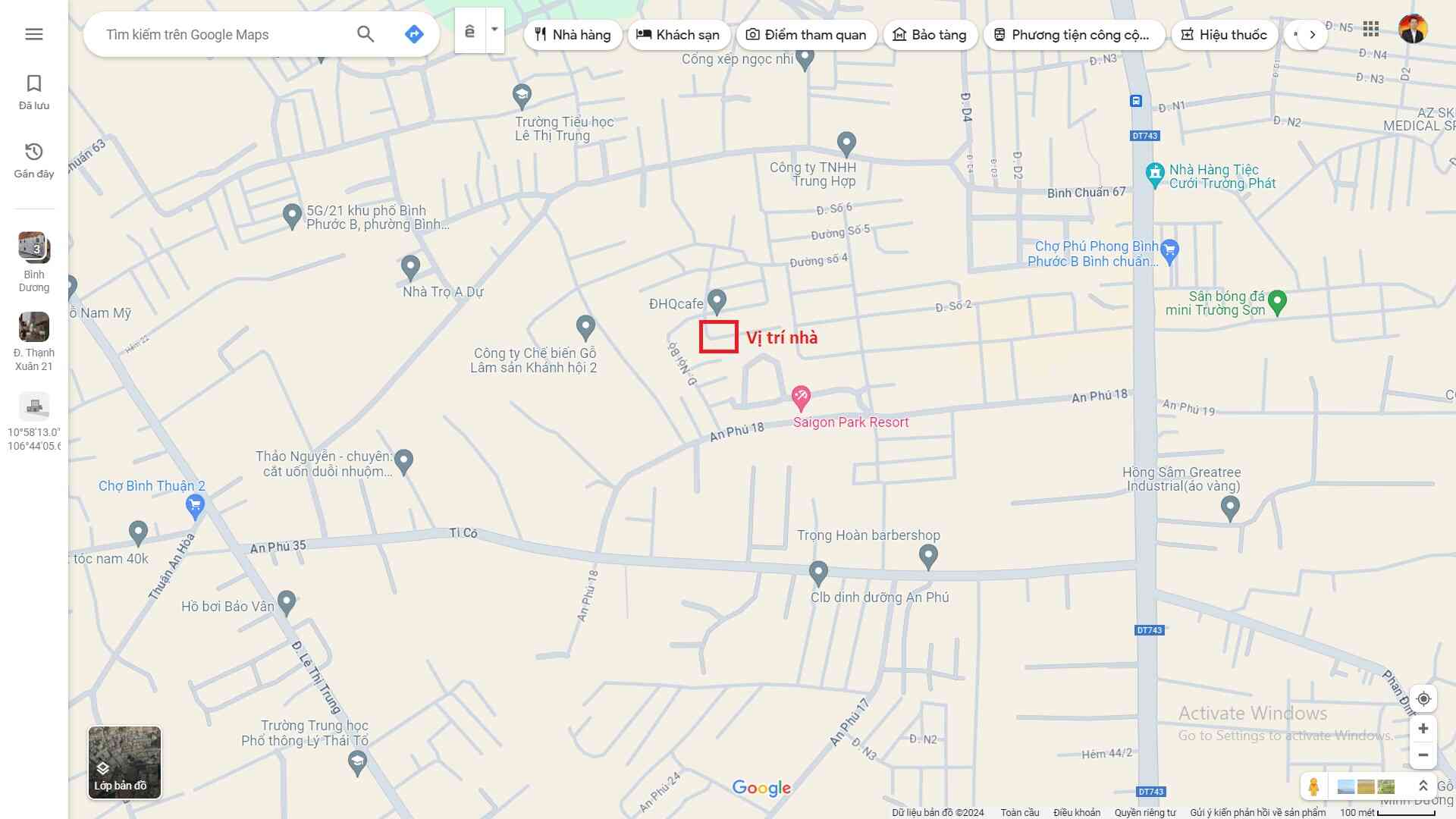
Task: Open directions with the blue arrow icon
Action: click(413, 34)
